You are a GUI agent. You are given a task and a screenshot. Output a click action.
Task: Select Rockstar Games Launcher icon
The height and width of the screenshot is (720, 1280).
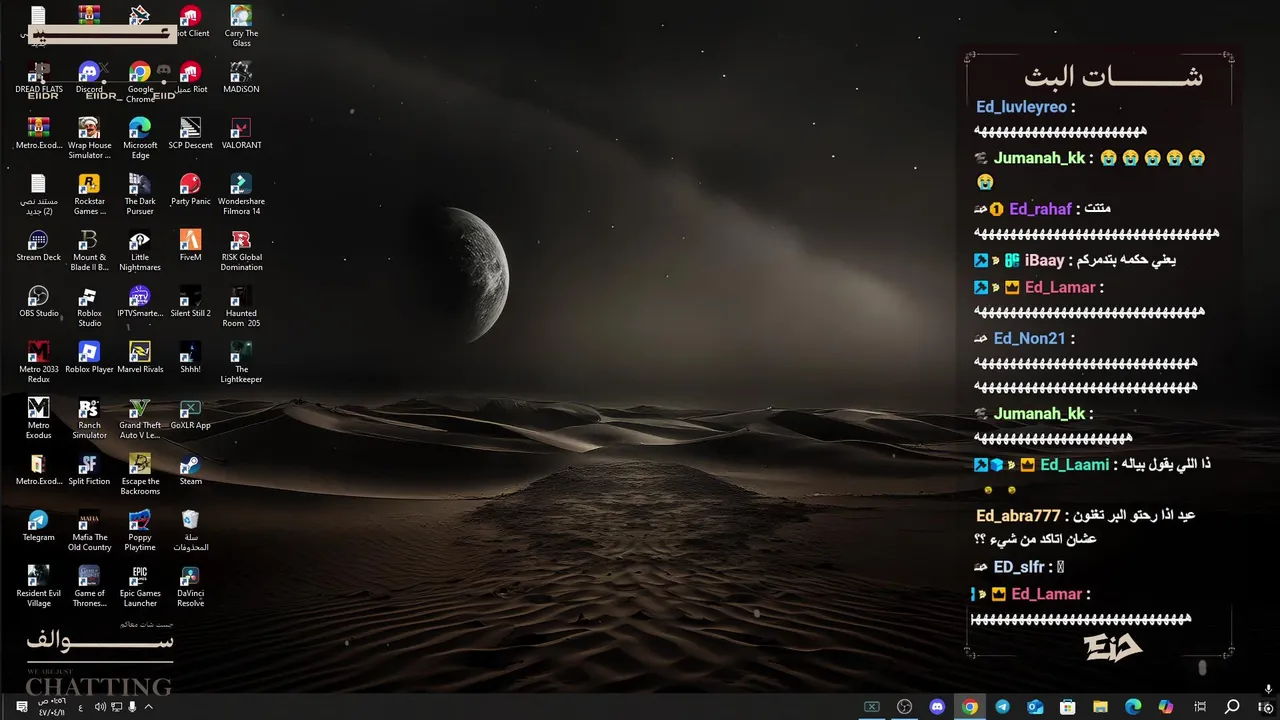coord(89,195)
